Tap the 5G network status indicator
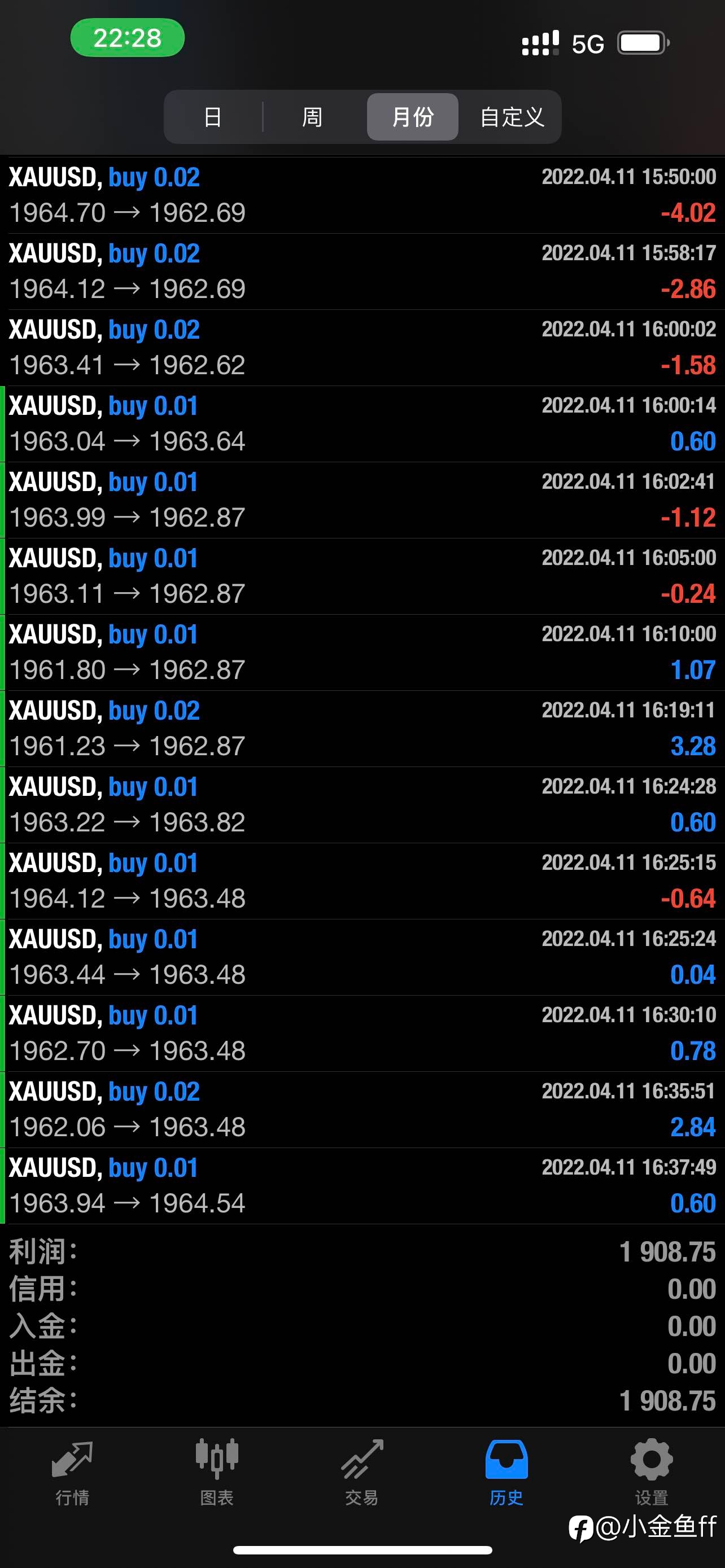The image size is (725, 1568). point(587,44)
